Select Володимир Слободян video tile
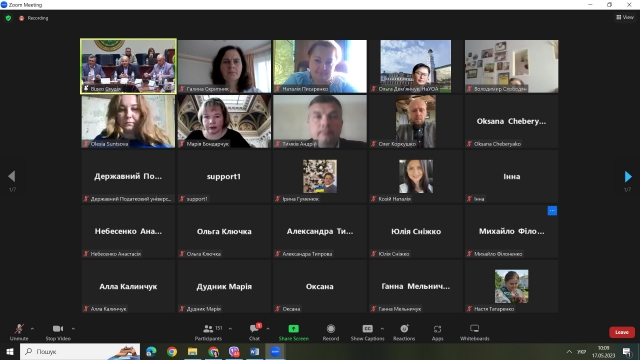Viewport: 640px width, 360px height. 511,66
